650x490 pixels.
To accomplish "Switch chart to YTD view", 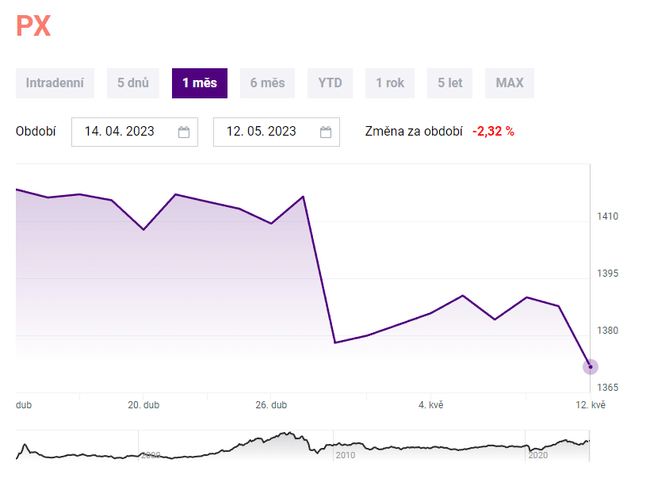I will 330,83.
